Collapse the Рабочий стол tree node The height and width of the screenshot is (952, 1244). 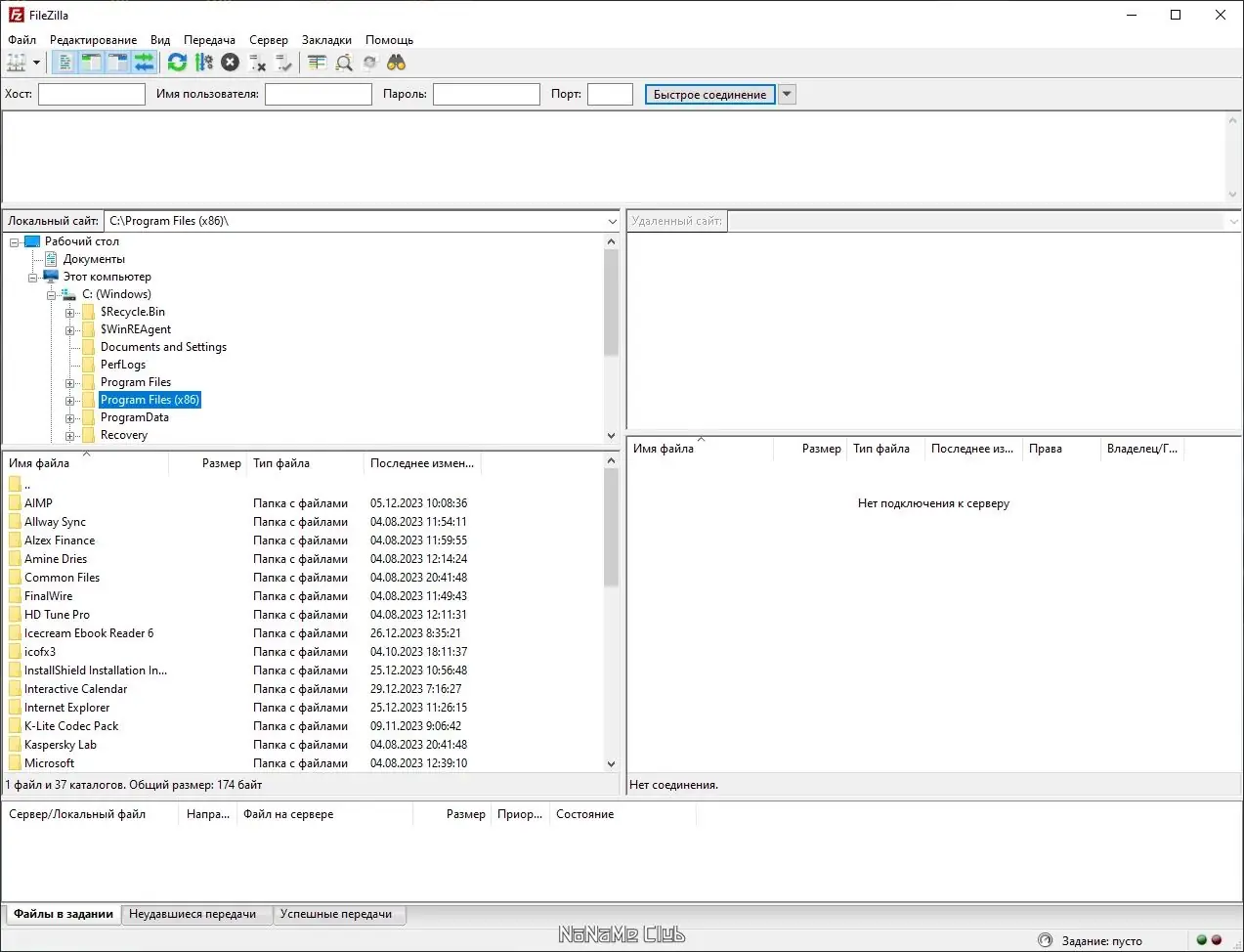tap(15, 241)
